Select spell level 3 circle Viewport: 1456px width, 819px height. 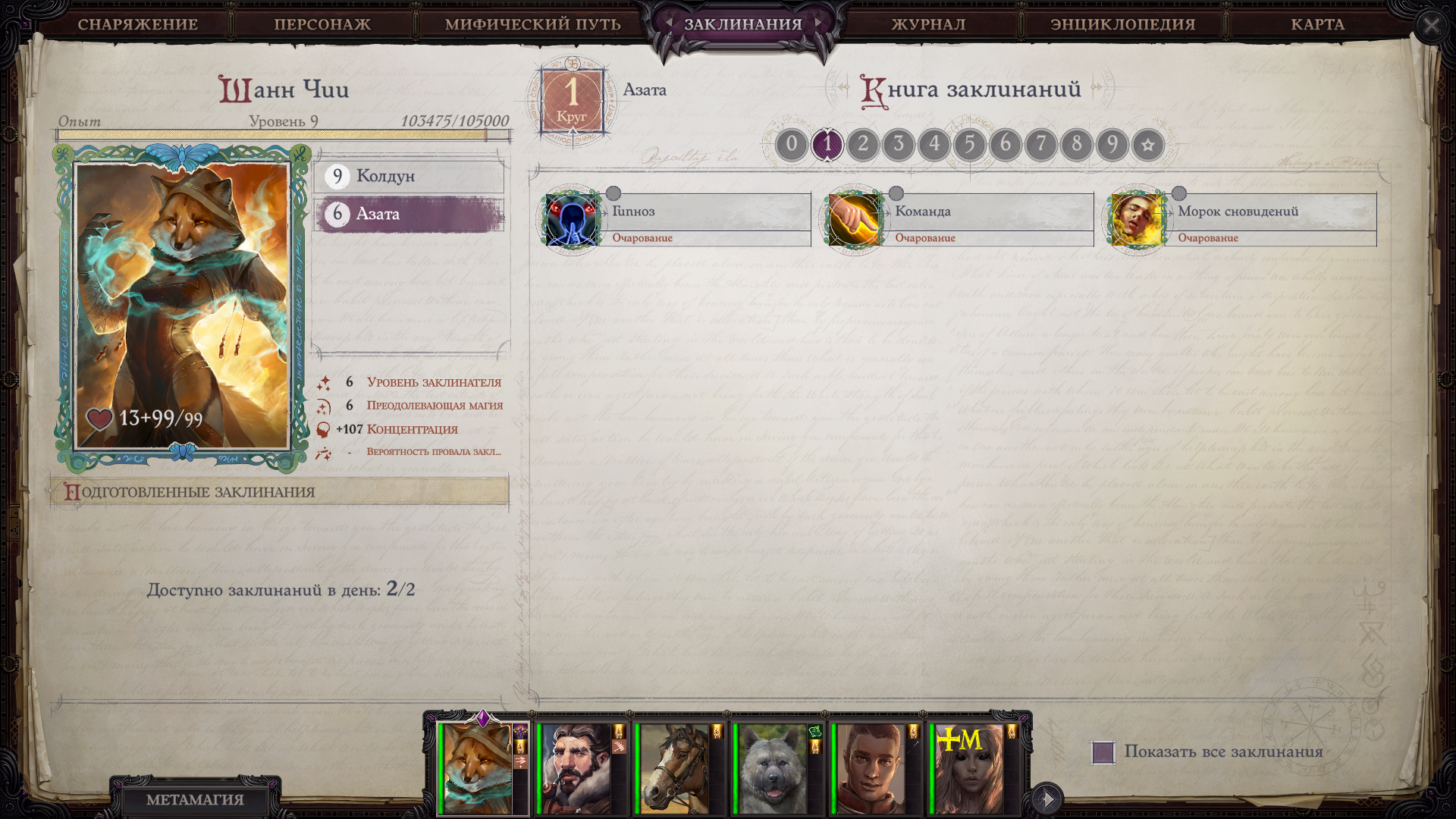(899, 144)
